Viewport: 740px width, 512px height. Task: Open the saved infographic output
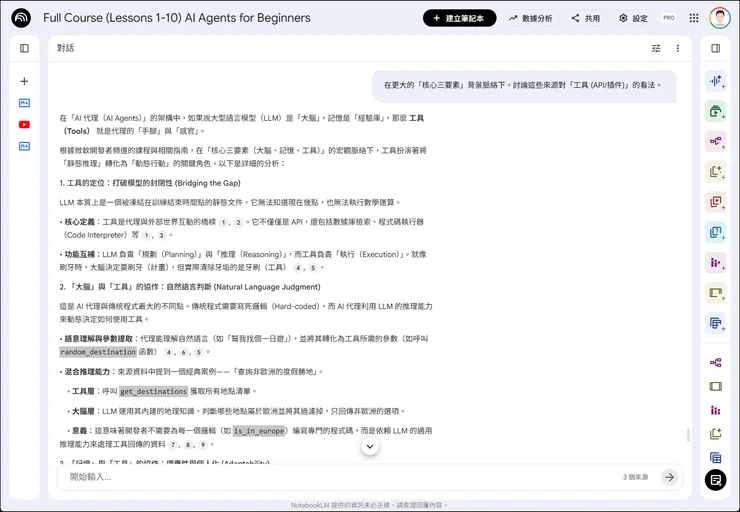tap(715, 410)
